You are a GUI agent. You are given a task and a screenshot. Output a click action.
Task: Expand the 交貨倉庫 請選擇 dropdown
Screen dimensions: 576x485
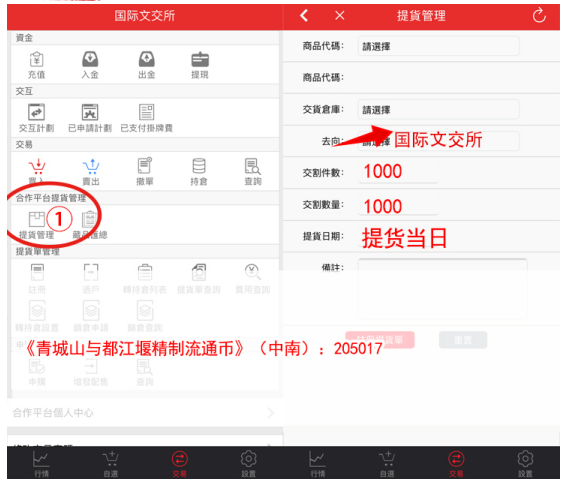pyautogui.click(x=439, y=109)
